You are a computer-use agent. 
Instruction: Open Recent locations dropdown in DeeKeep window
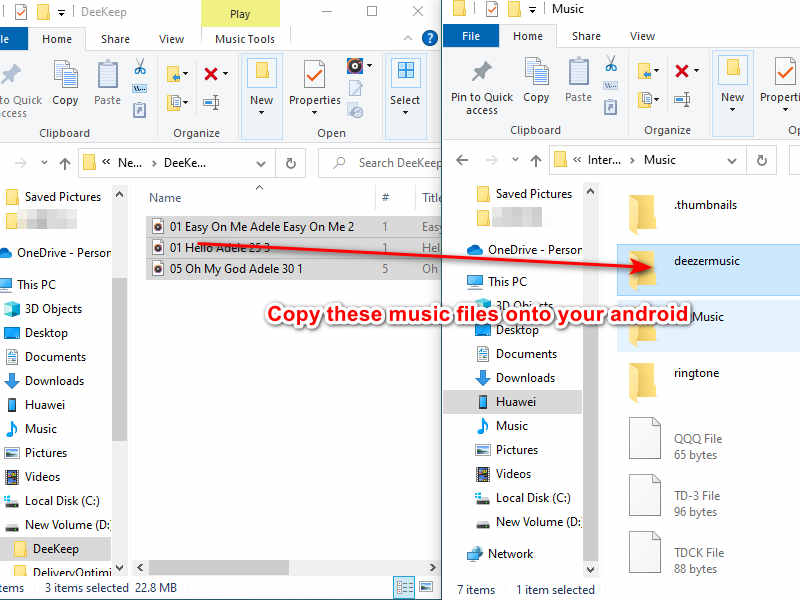coord(44,163)
